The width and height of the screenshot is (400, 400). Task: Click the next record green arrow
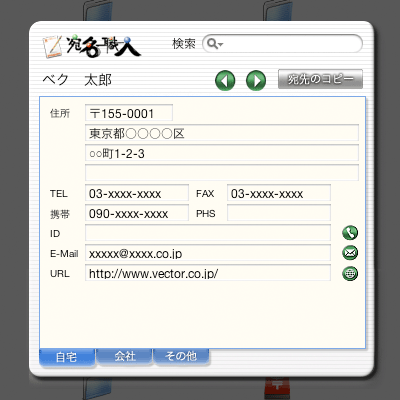[x=256, y=81]
